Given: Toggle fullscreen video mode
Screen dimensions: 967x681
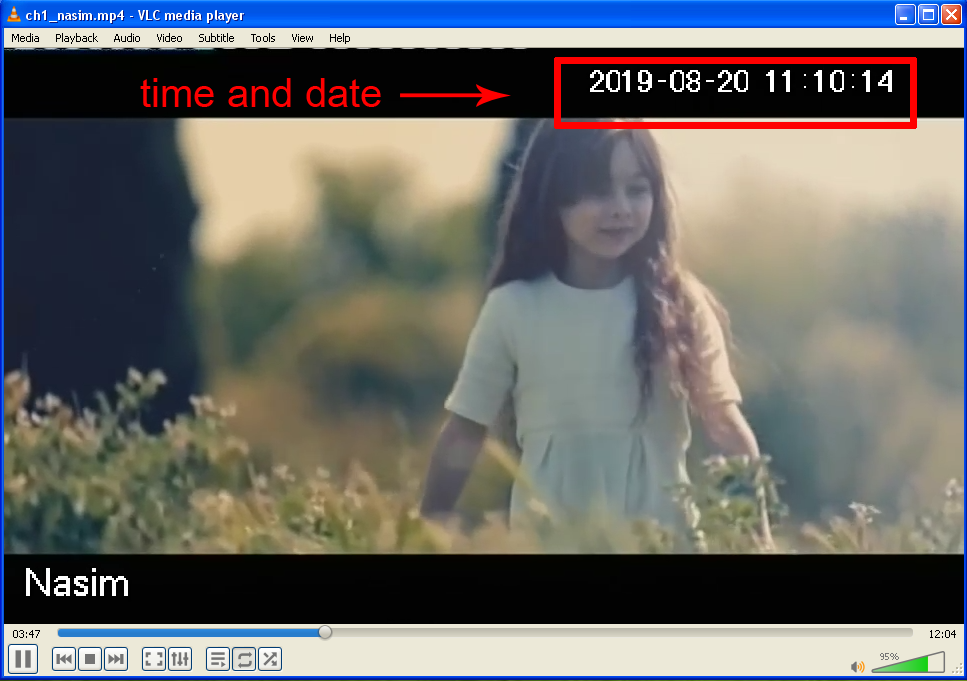Looking at the screenshot, I should pos(154,659).
